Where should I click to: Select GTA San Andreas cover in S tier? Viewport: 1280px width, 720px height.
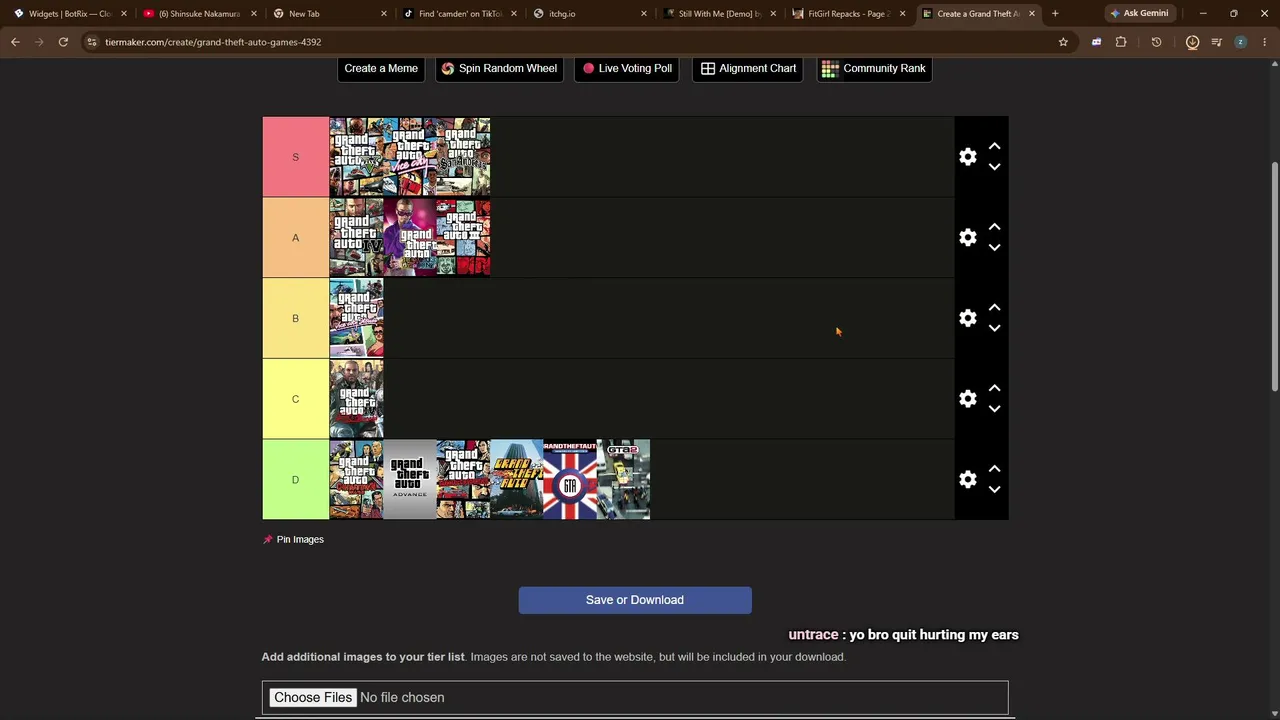point(463,157)
